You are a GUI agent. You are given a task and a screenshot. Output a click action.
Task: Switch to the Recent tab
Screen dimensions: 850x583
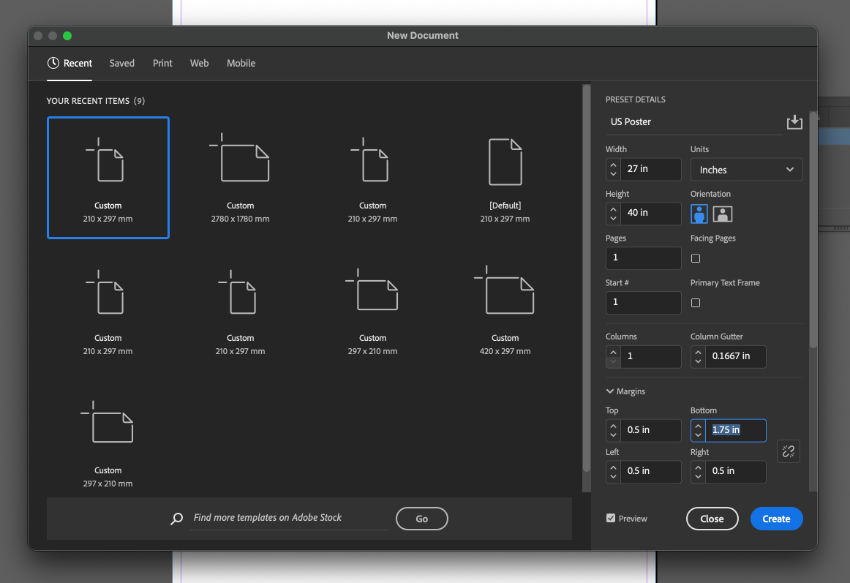(69, 63)
